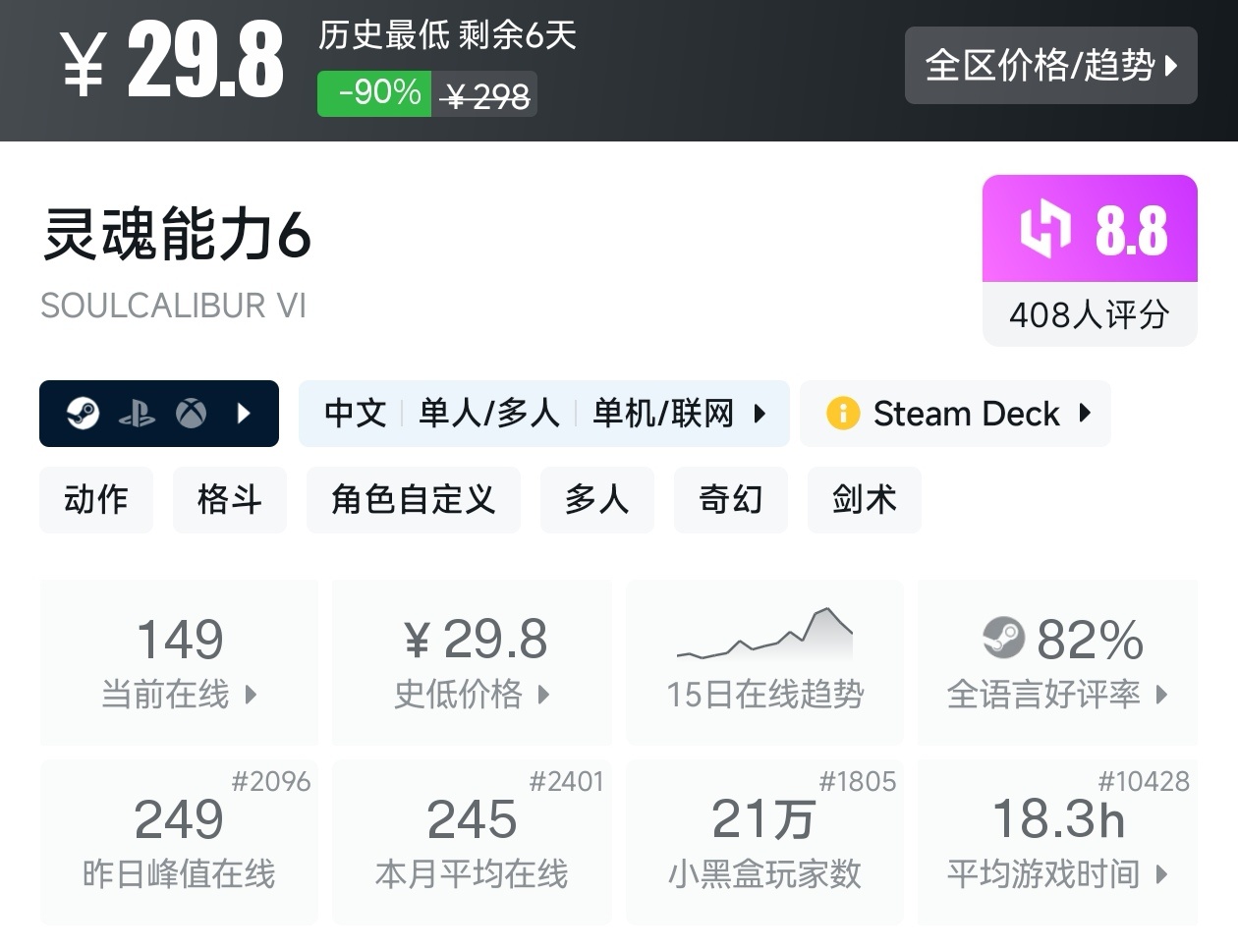1238x952 pixels.
Task: Click the PlayStation platform icon
Action: 137,414
